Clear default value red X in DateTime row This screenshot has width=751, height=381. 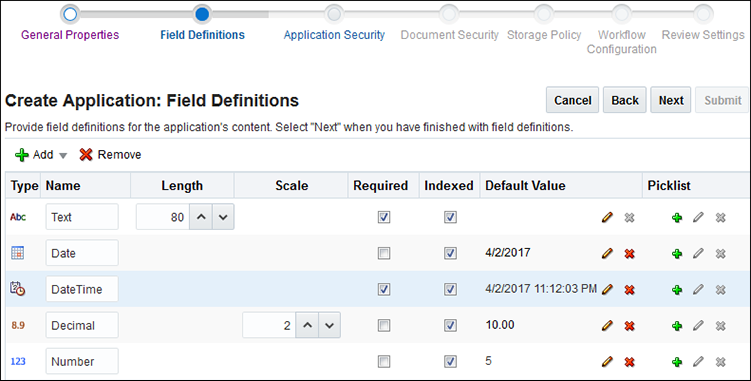[629, 289]
